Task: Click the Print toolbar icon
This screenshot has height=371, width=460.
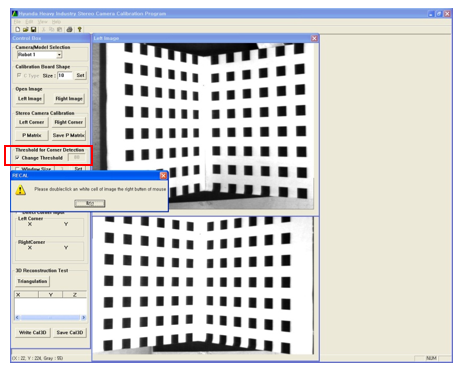Action: point(69,30)
